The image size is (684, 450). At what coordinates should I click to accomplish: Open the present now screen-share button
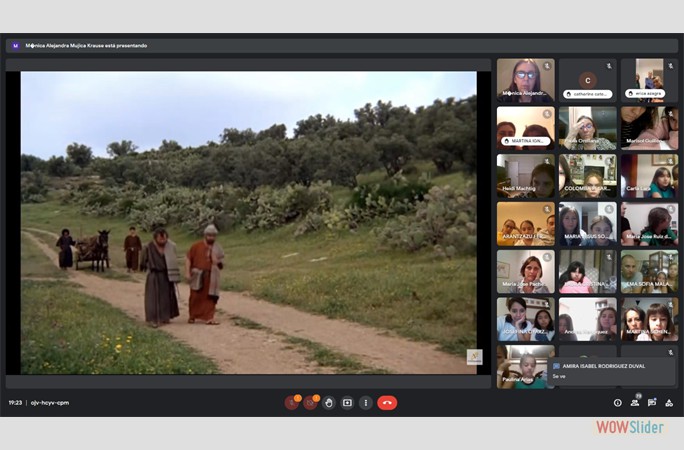point(347,403)
